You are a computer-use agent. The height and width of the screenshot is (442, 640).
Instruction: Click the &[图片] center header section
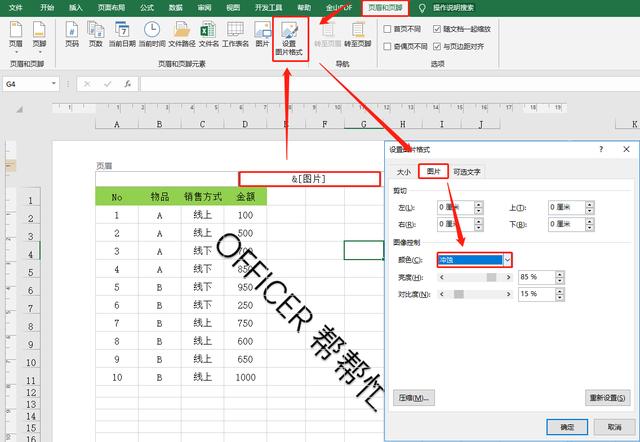pos(309,179)
